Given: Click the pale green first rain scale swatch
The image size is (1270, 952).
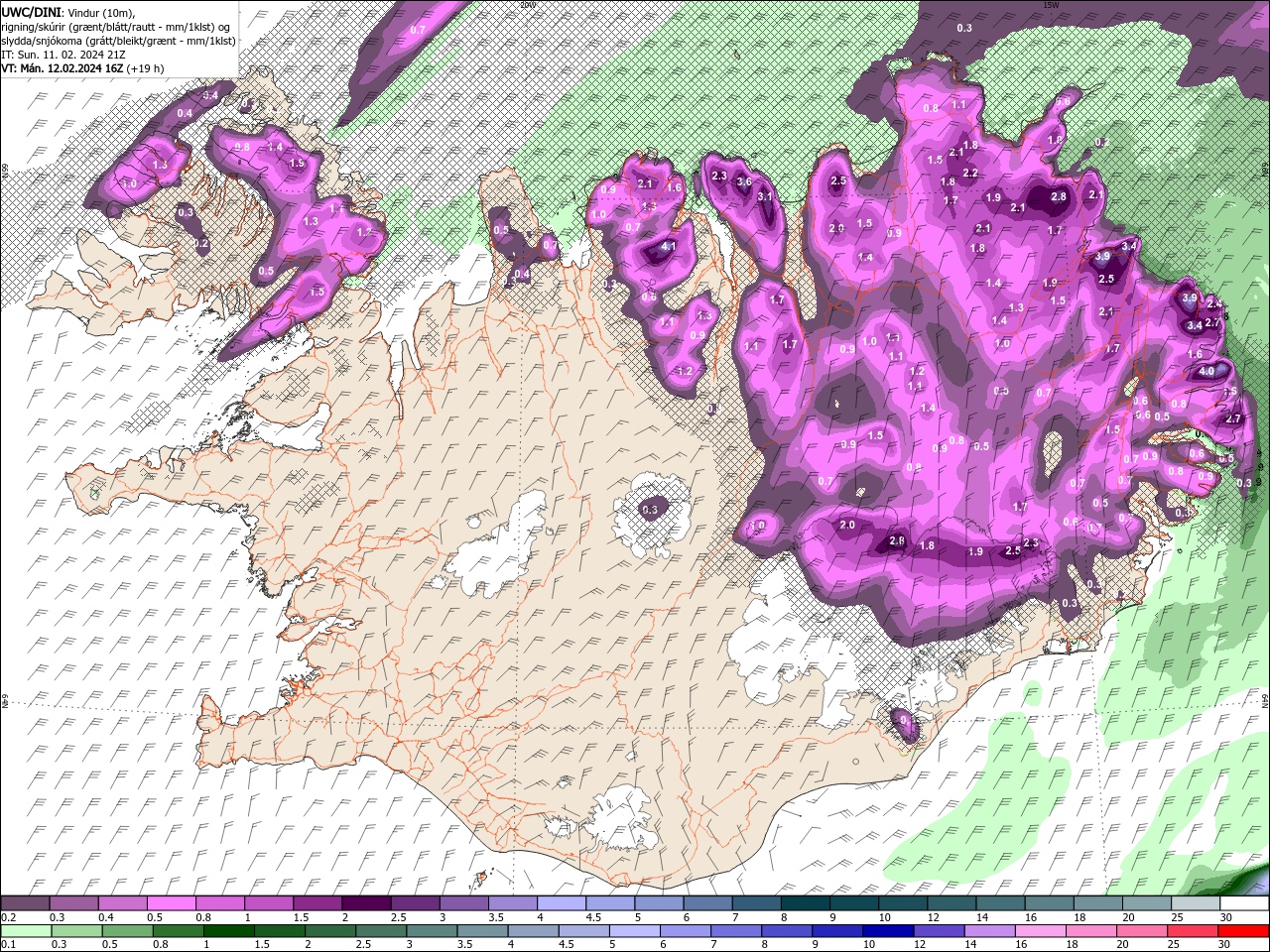Looking at the screenshot, I should [x=26, y=931].
